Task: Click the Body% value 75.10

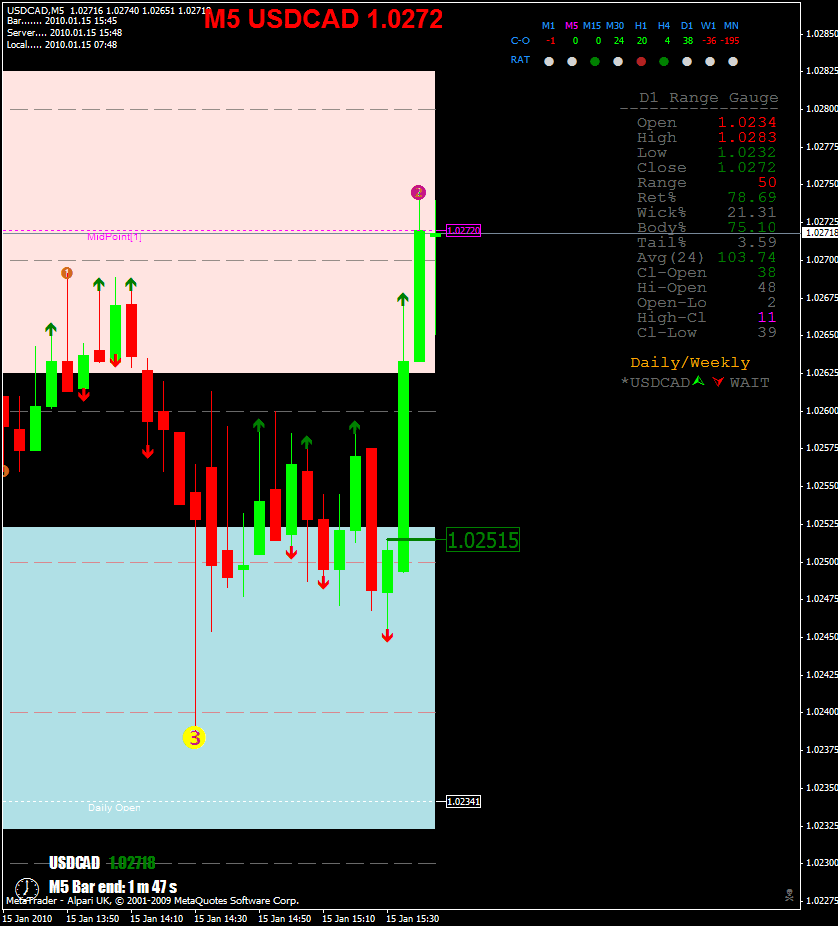Action: [x=752, y=227]
